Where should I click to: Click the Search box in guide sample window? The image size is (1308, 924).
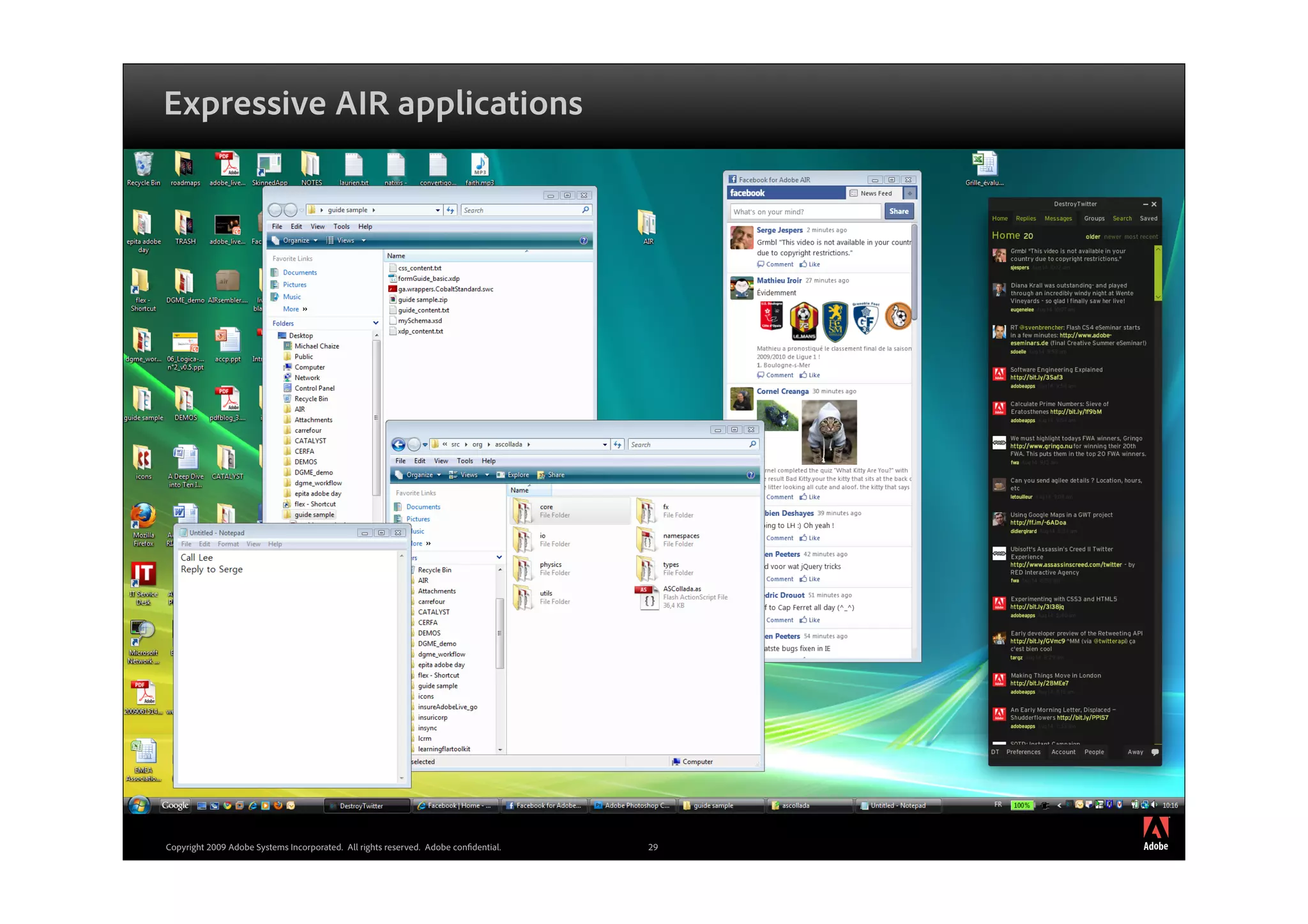(526, 210)
